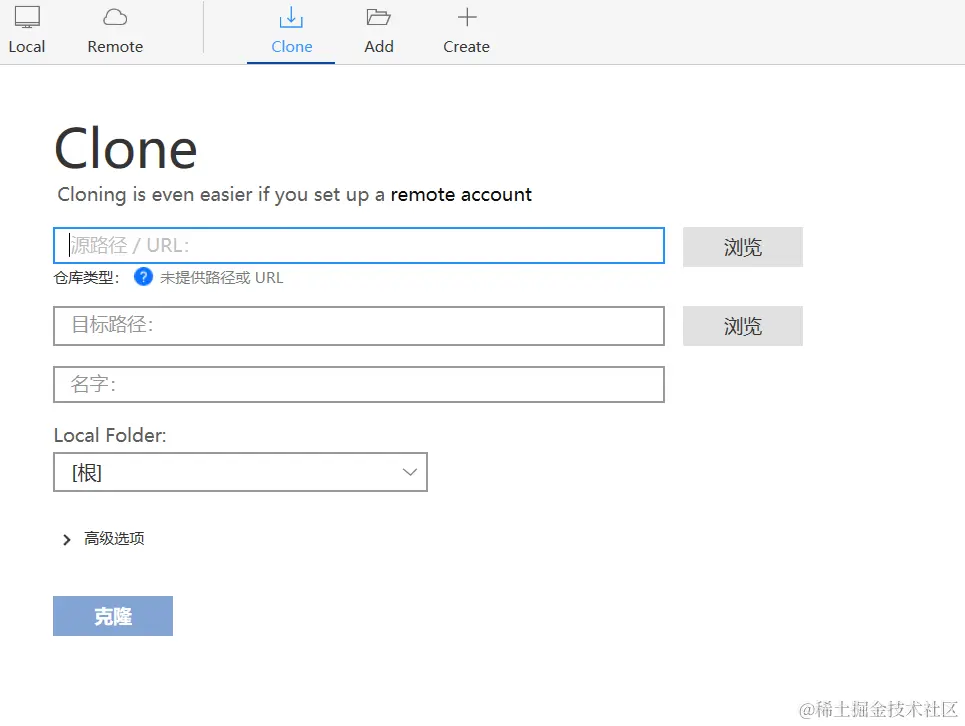The width and height of the screenshot is (965, 726).
Task: Open the Add tab
Action: [378, 31]
